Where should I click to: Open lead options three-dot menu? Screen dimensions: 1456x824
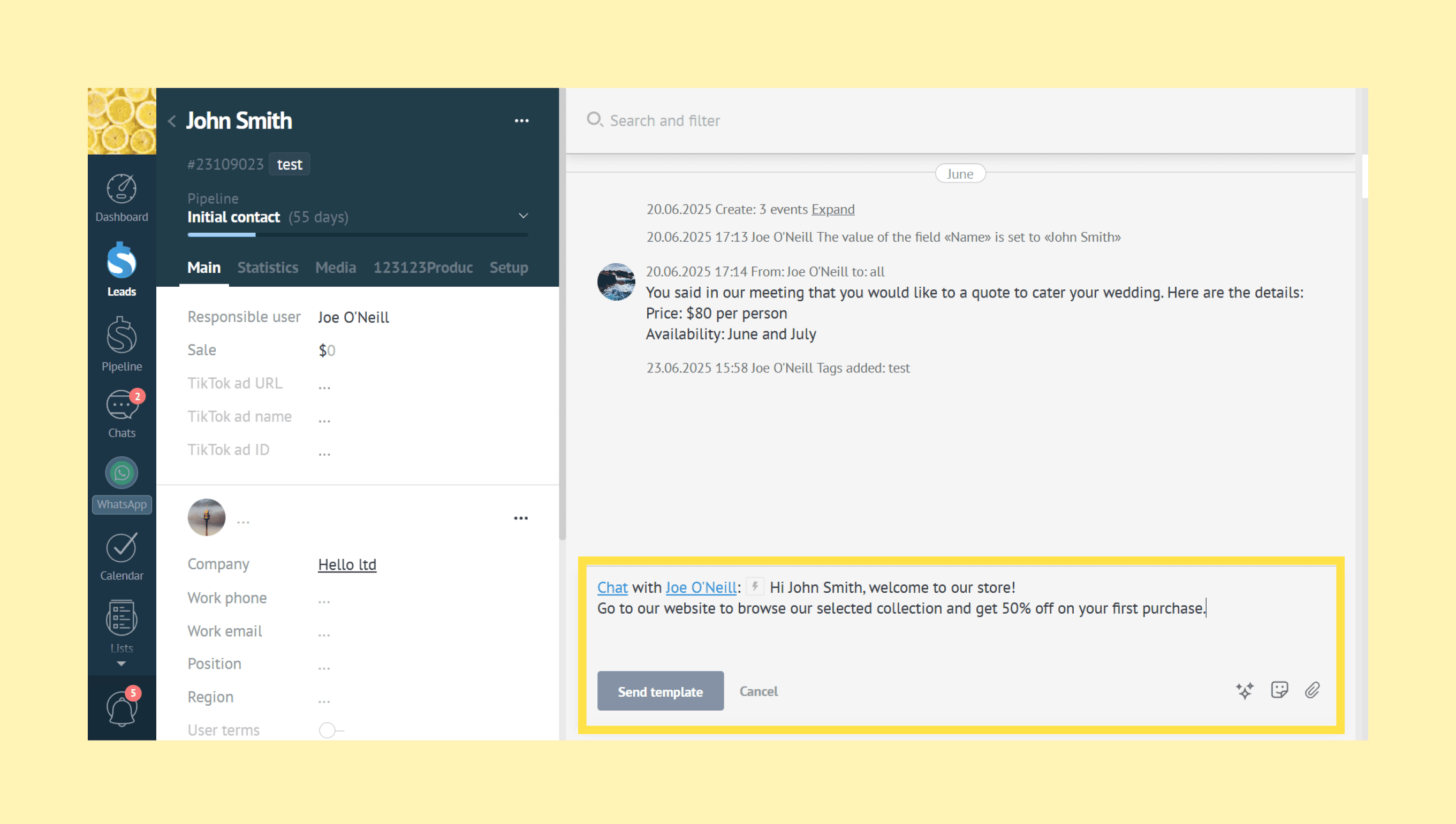521,120
